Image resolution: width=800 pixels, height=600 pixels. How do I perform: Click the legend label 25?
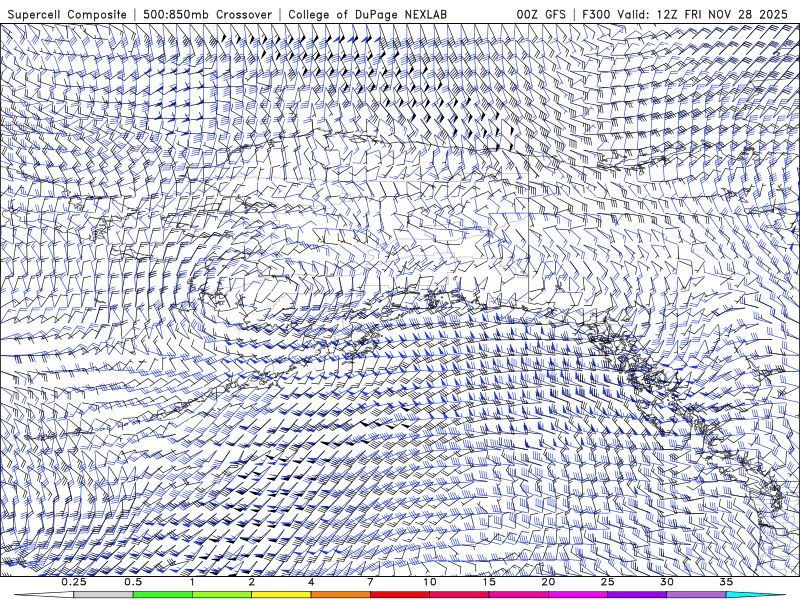(x=608, y=582)
